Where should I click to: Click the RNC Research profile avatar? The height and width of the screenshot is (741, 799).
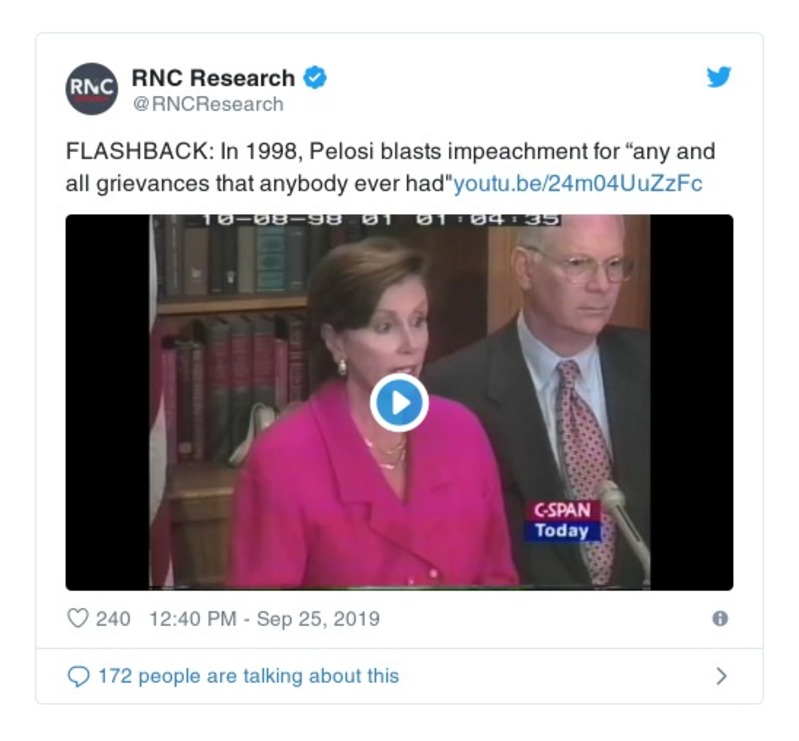click(x=92, y=89)
